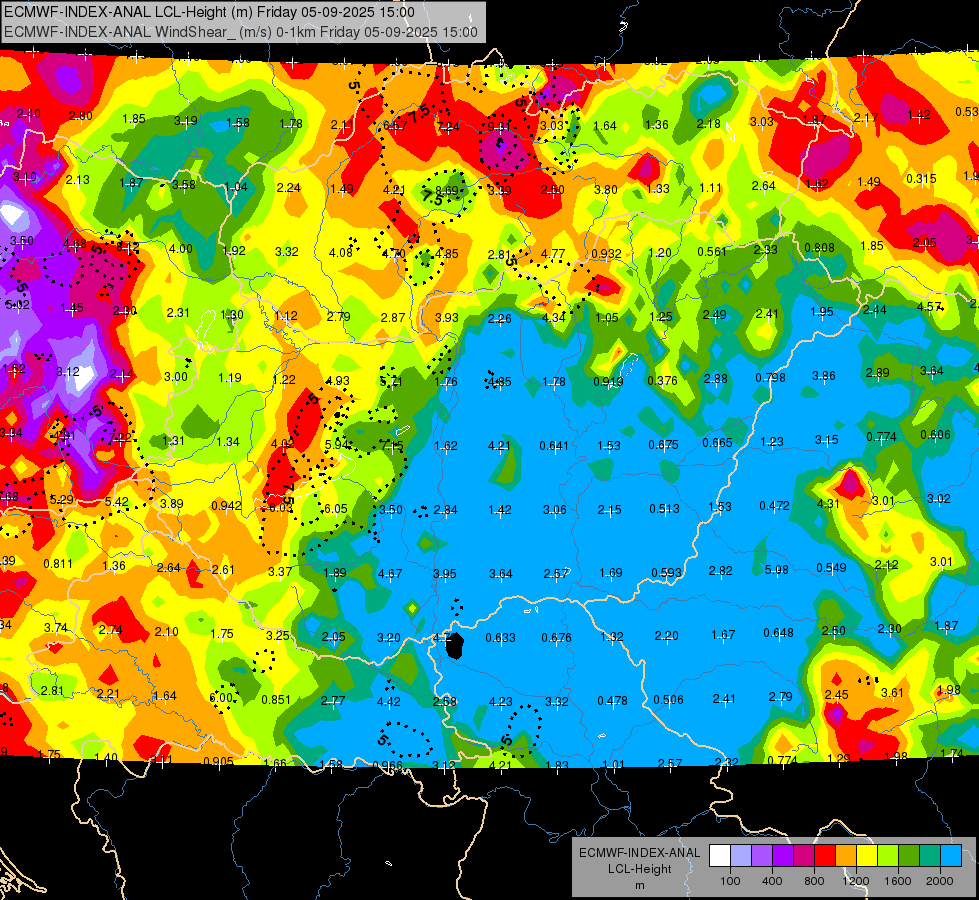Viewport: 979px width, 900px height.
Task: Click the legend scale label 2000
Action: [x=939, y=881]
